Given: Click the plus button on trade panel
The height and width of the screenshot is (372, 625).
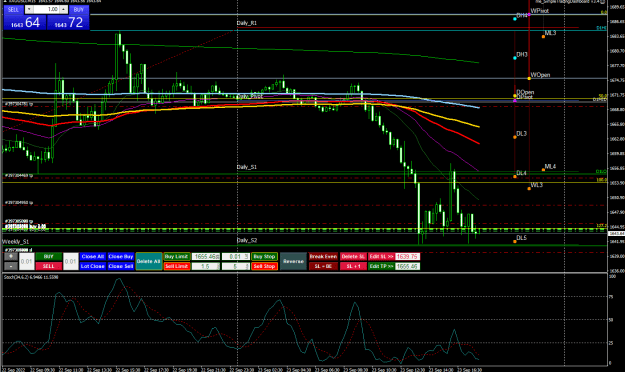Looking at the screenshot, I should [11, 256].
